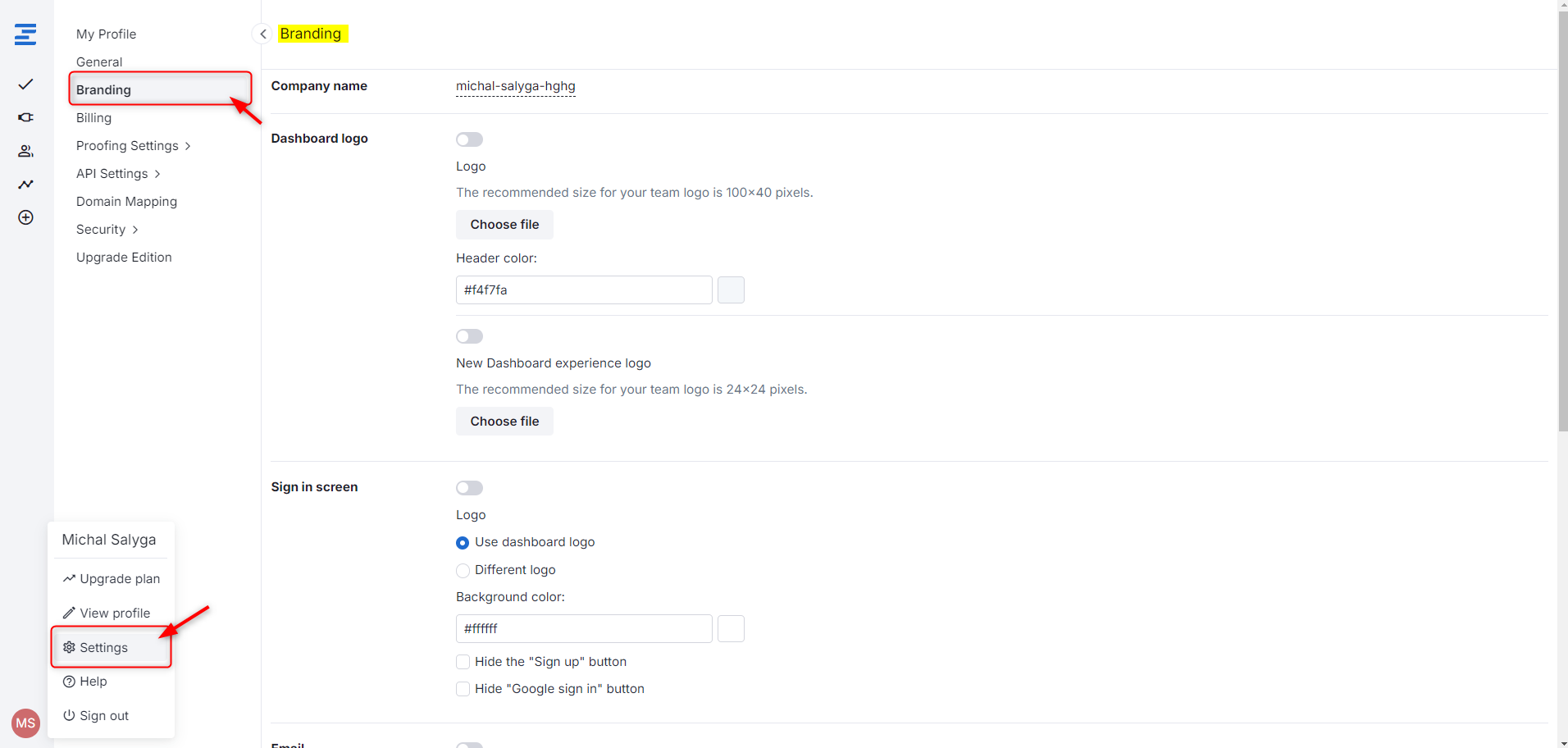1568x748 pixels.
Task: Select Sign out from user menu
Action: point(96,716)
